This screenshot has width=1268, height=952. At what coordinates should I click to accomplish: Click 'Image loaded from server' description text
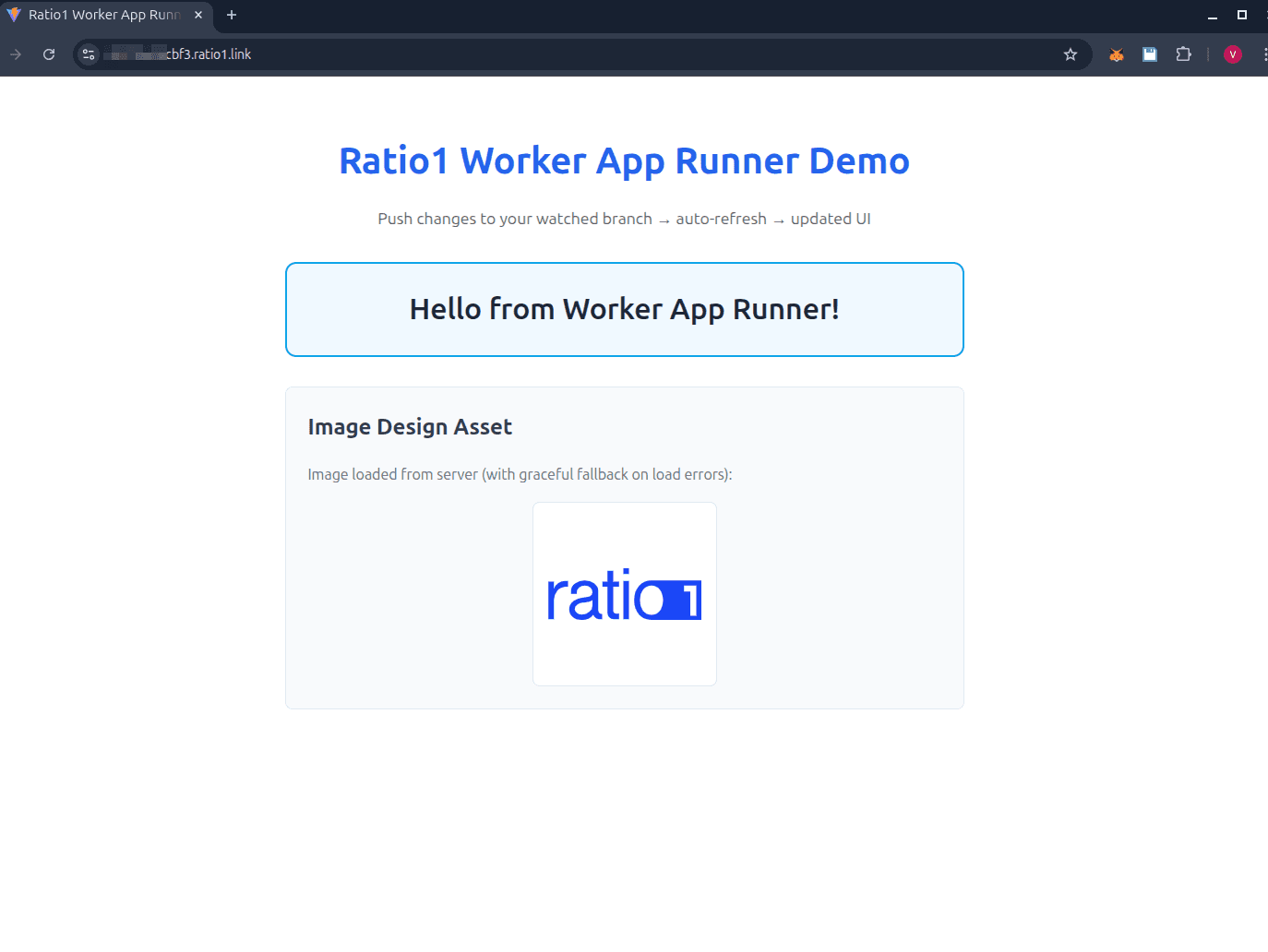(520, 474)
